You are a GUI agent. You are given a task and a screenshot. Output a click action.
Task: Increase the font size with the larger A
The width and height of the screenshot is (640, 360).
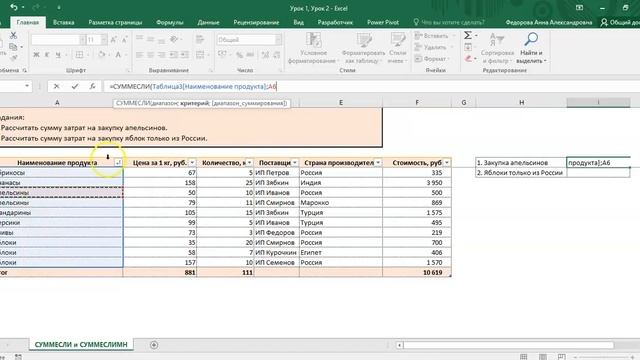click(113, 39)
